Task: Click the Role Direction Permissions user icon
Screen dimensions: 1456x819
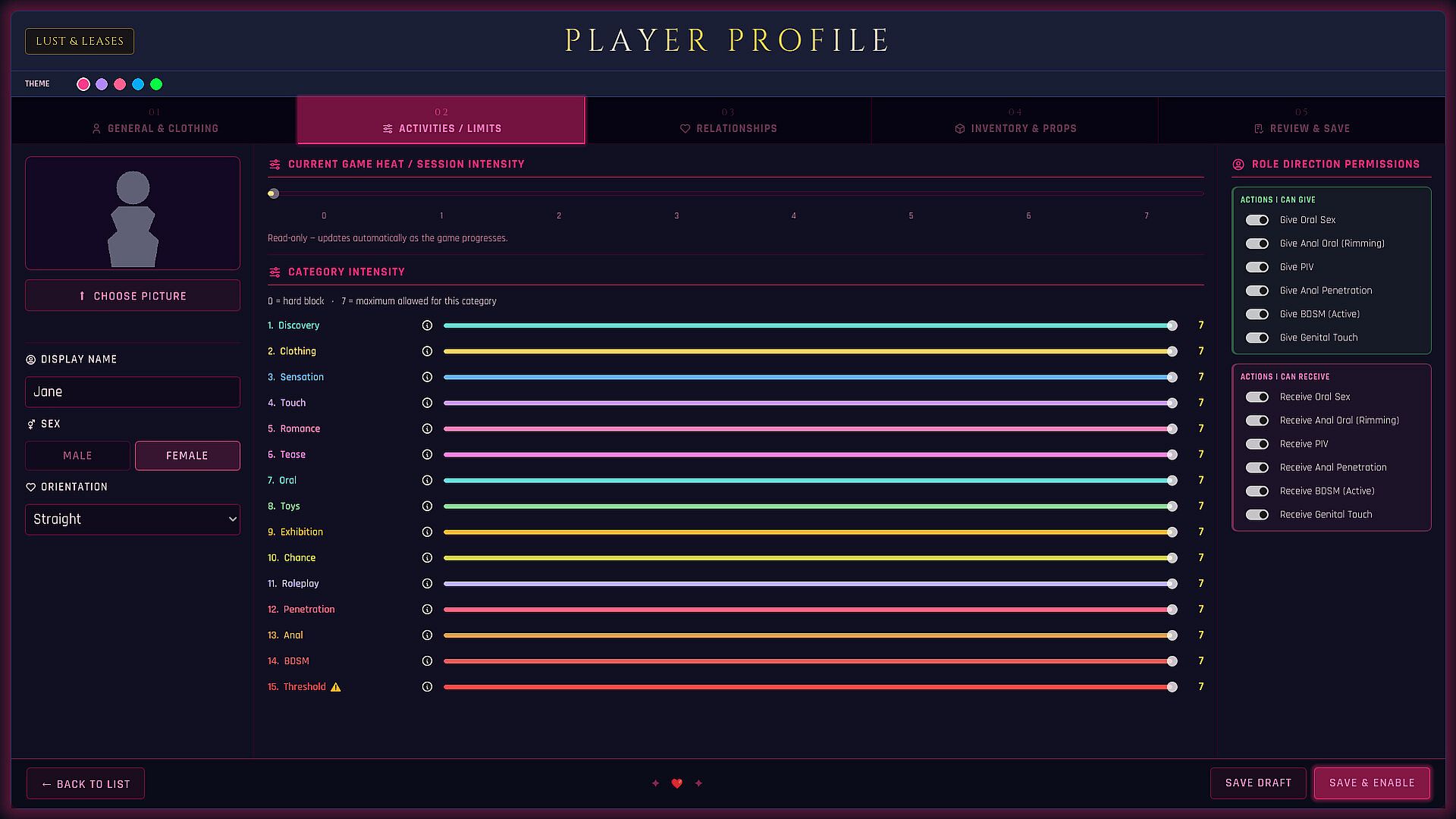Action: pyautogui.click(x=1238, y=165)
